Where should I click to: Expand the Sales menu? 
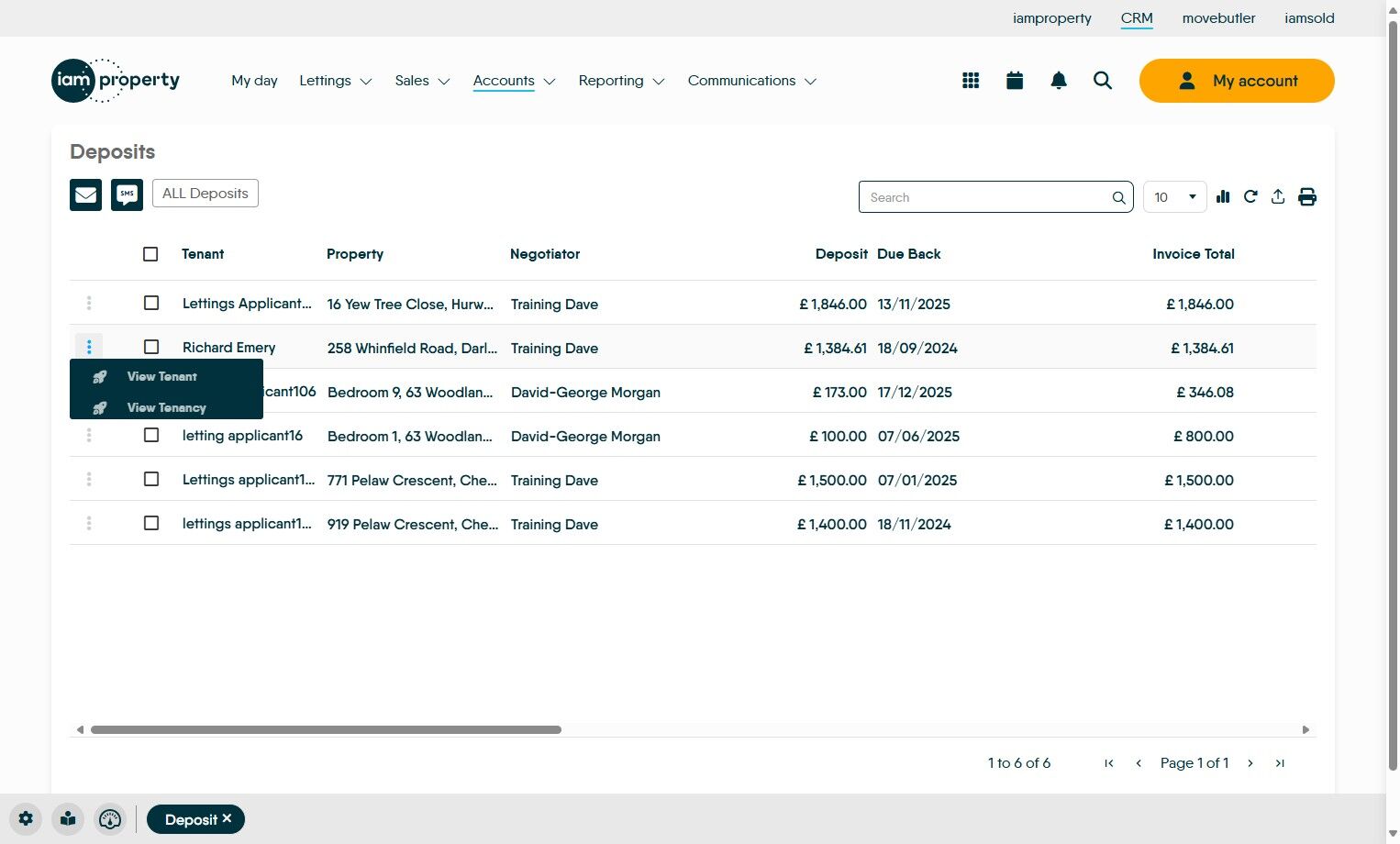(x=422, y=81)
